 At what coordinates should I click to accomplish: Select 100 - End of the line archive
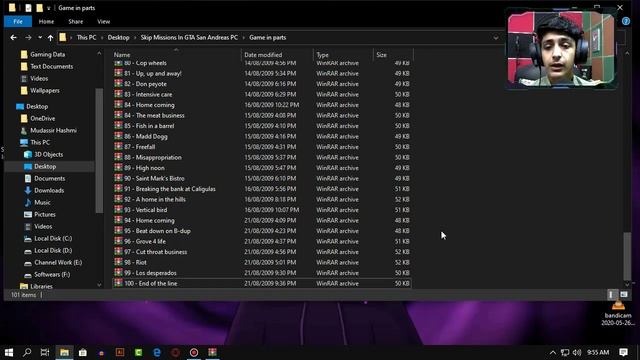[262, 283]
